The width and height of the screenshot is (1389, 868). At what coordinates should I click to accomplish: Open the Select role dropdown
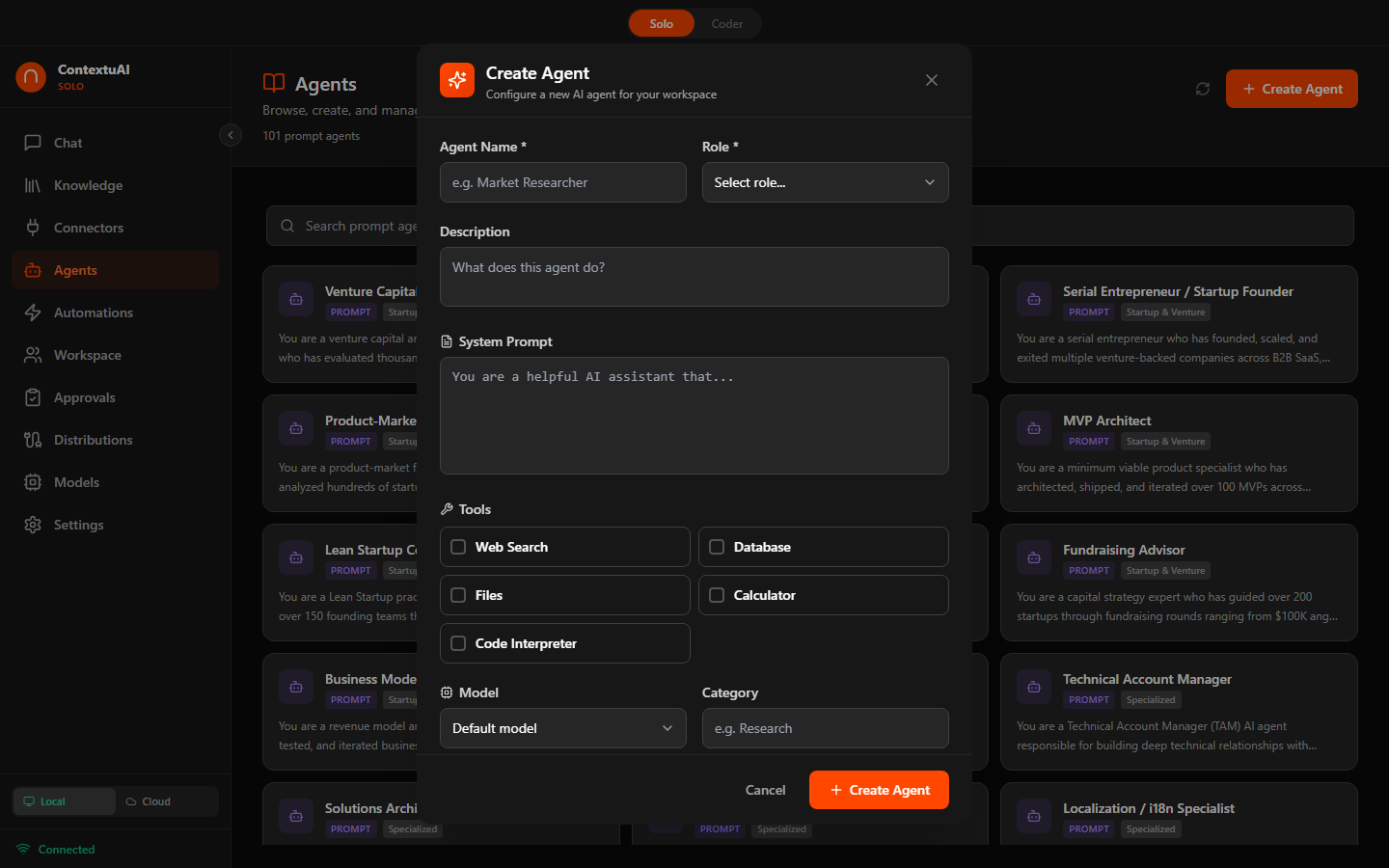826,182
